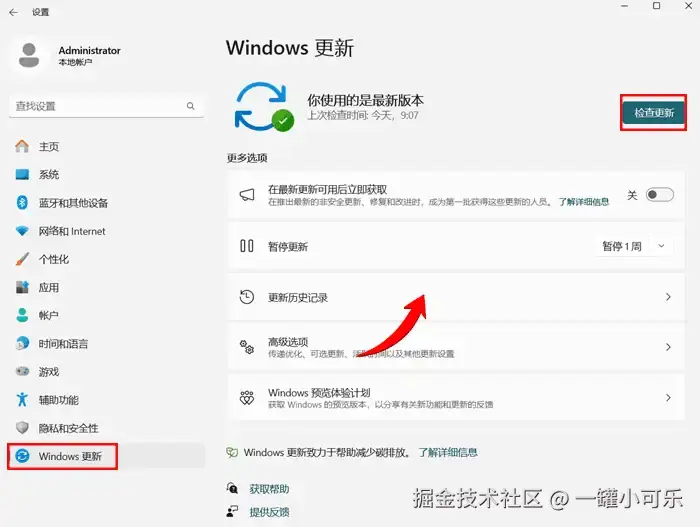Click the 检查更新 button
700x527 pixels.
click(654, 113)
